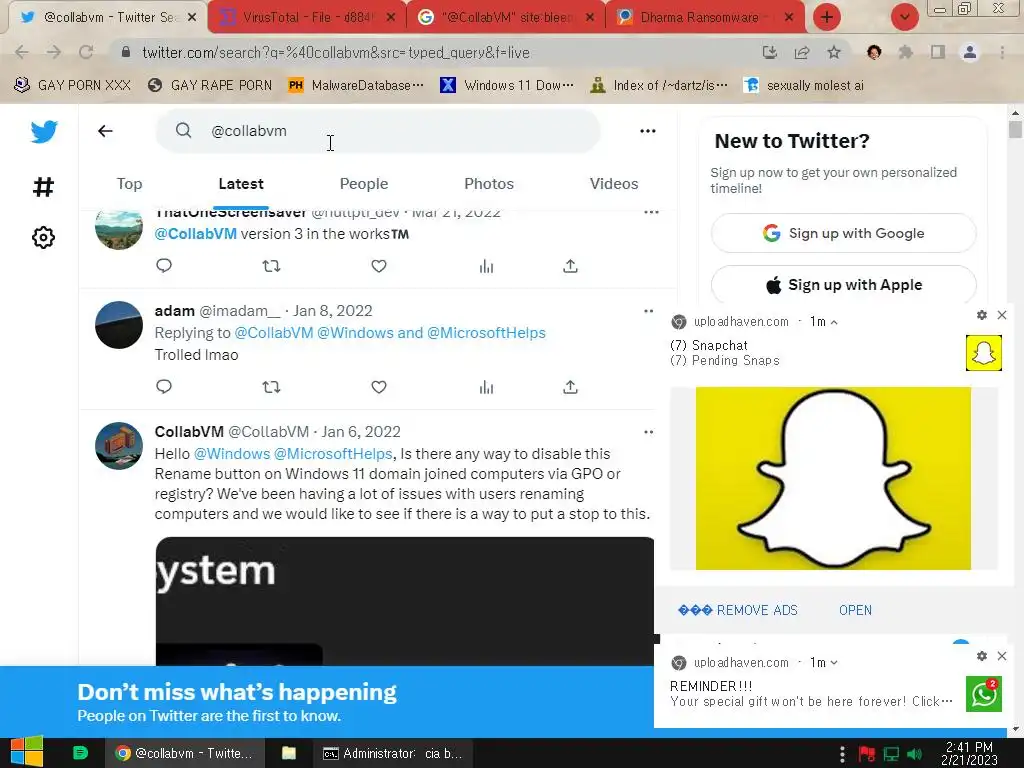The image size is (1024, 768).
Task: Open the @MicrosoftHelps mention in the CollabVM tweet
Action: pos(333,454)
